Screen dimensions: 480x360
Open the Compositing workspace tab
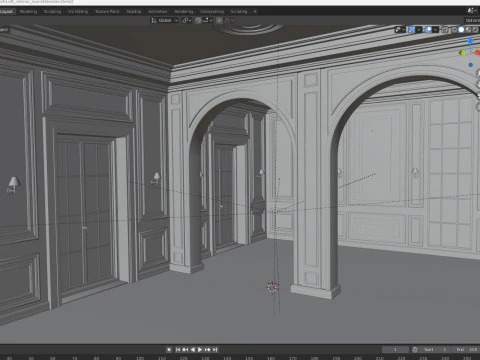212,11
